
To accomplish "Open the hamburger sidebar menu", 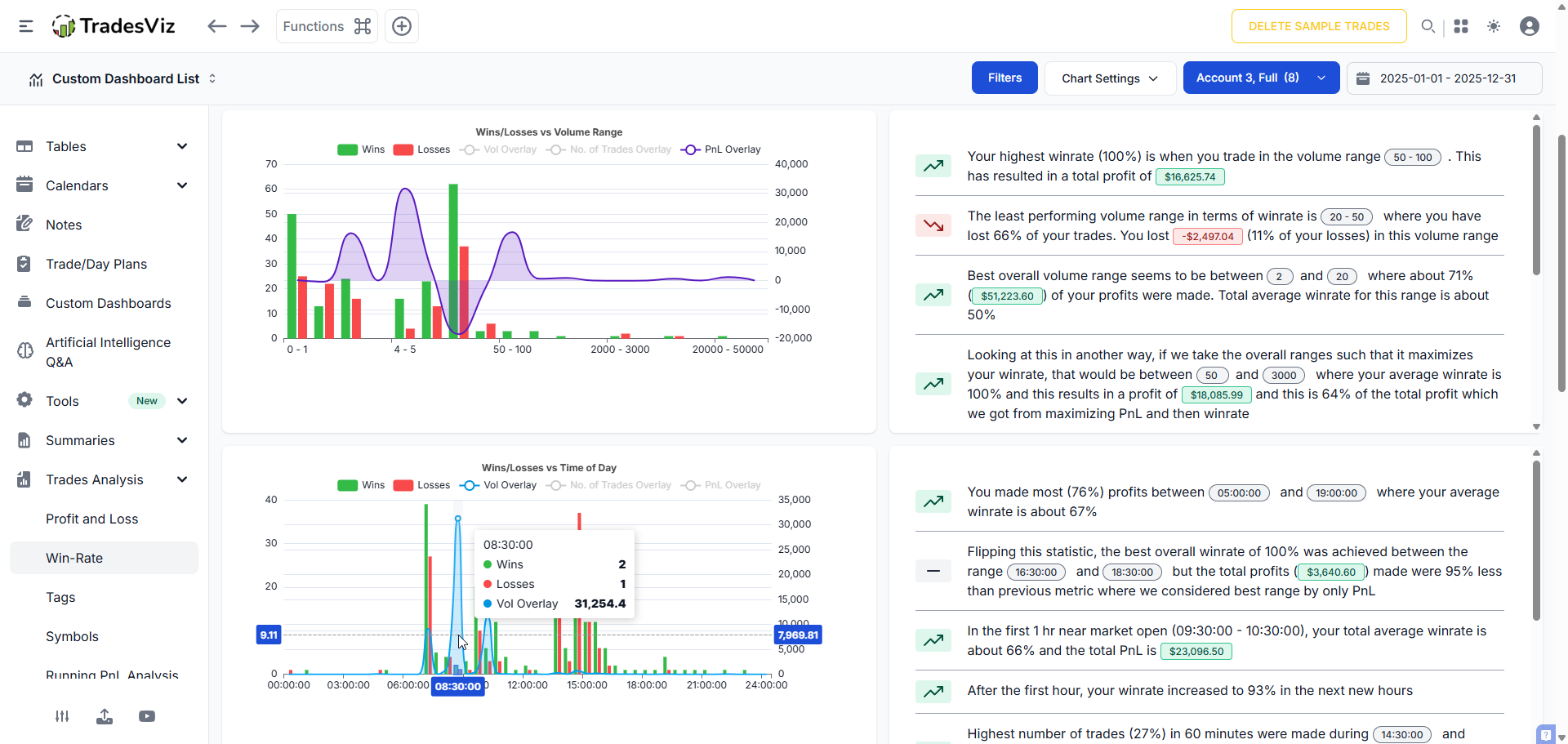I will tap(26, 26).
